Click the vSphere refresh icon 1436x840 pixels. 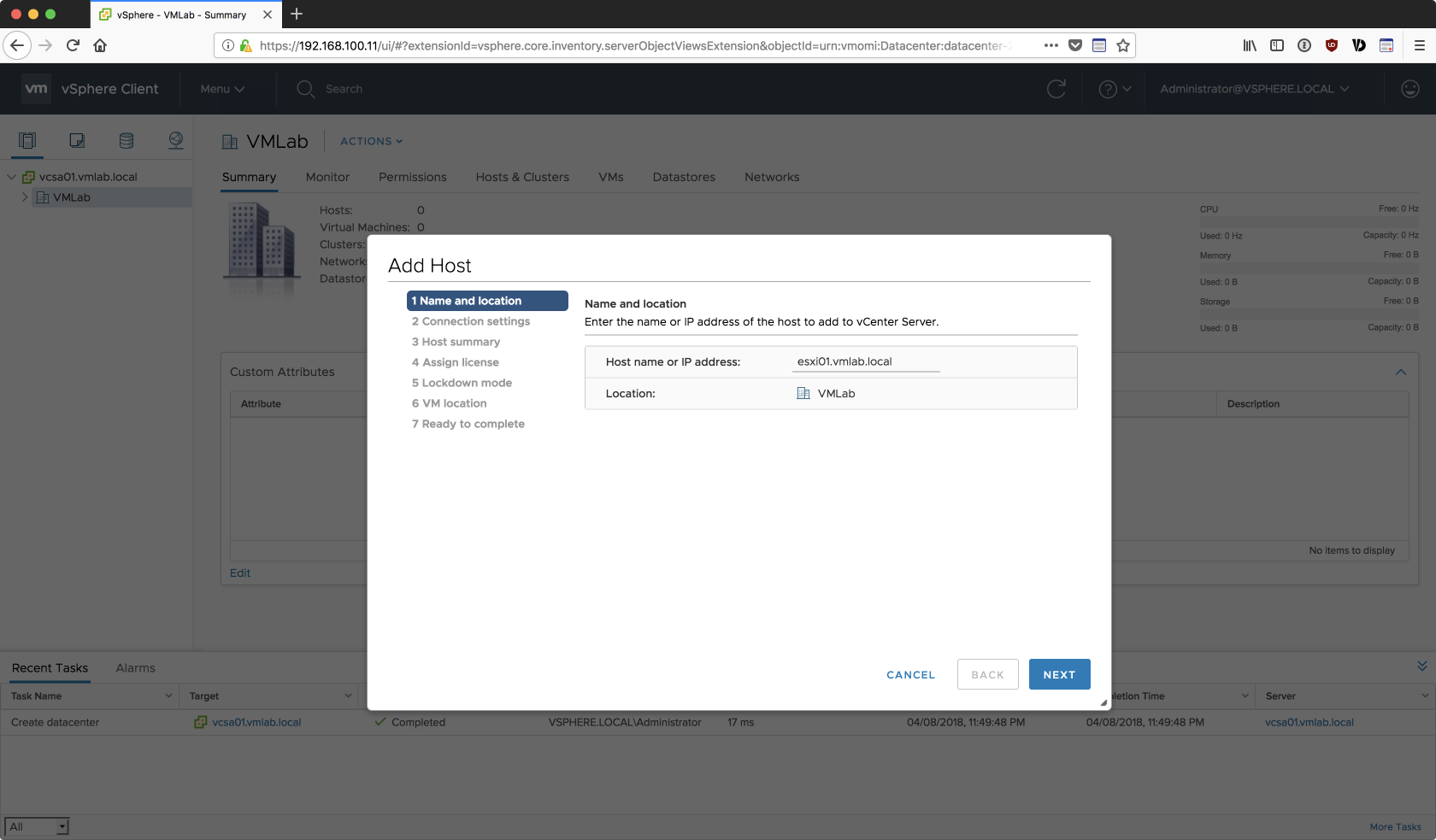1056,89
